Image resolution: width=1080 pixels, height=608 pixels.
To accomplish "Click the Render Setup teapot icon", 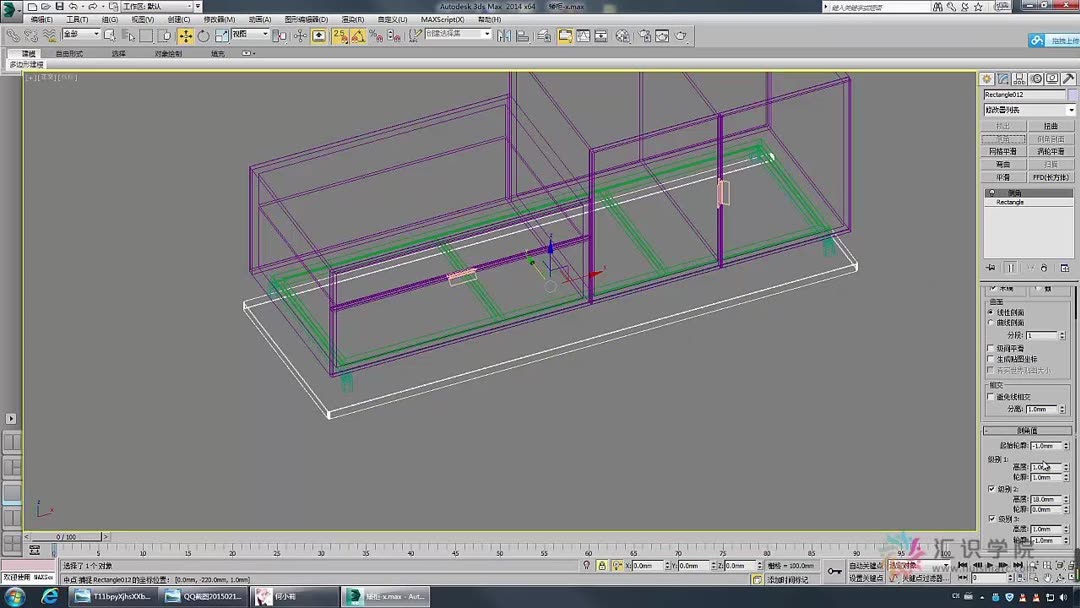I will 644,36.
